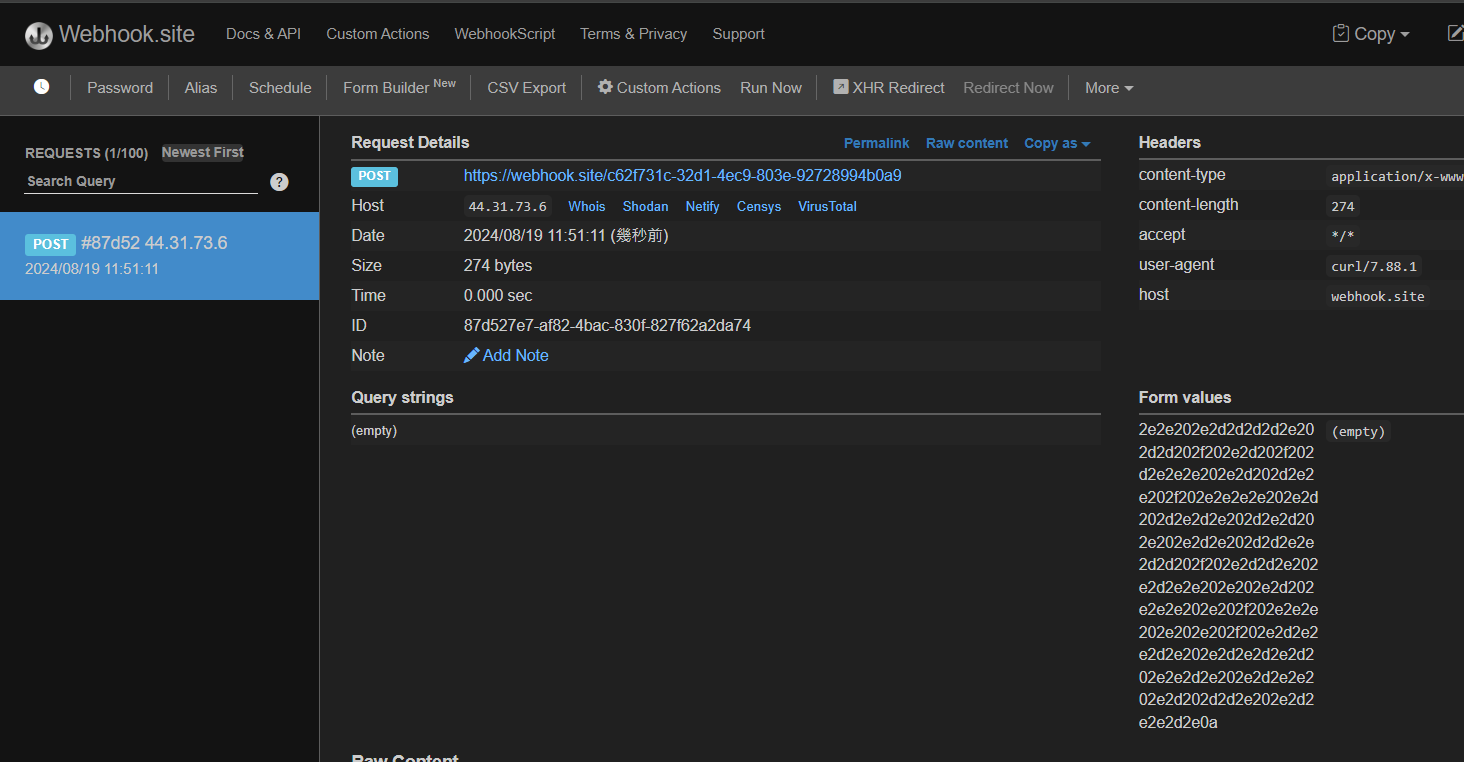Click the user-agent value curl/7.88.1

[x=1375, y=266]
